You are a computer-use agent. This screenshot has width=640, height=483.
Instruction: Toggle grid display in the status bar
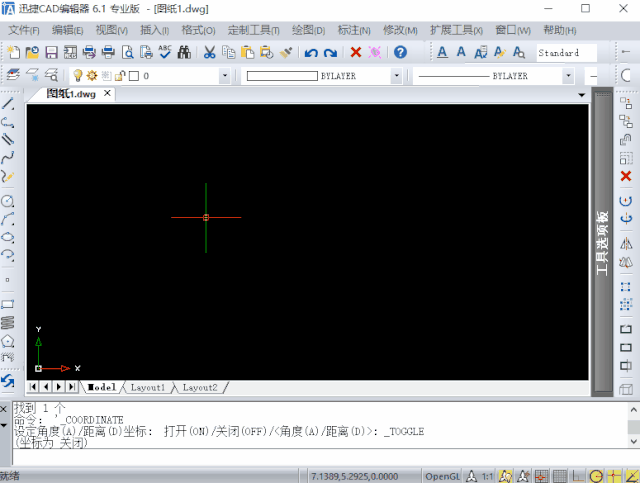560,476
